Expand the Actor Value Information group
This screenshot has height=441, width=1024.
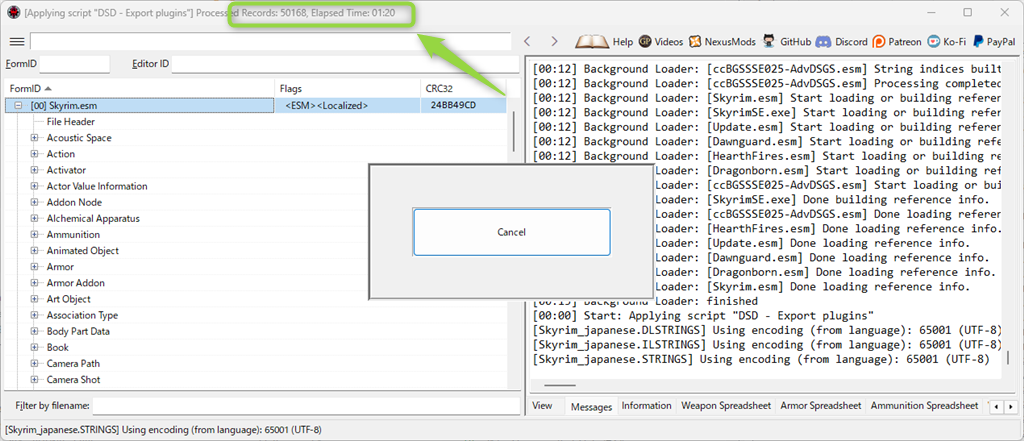click(x=35, y=186)
